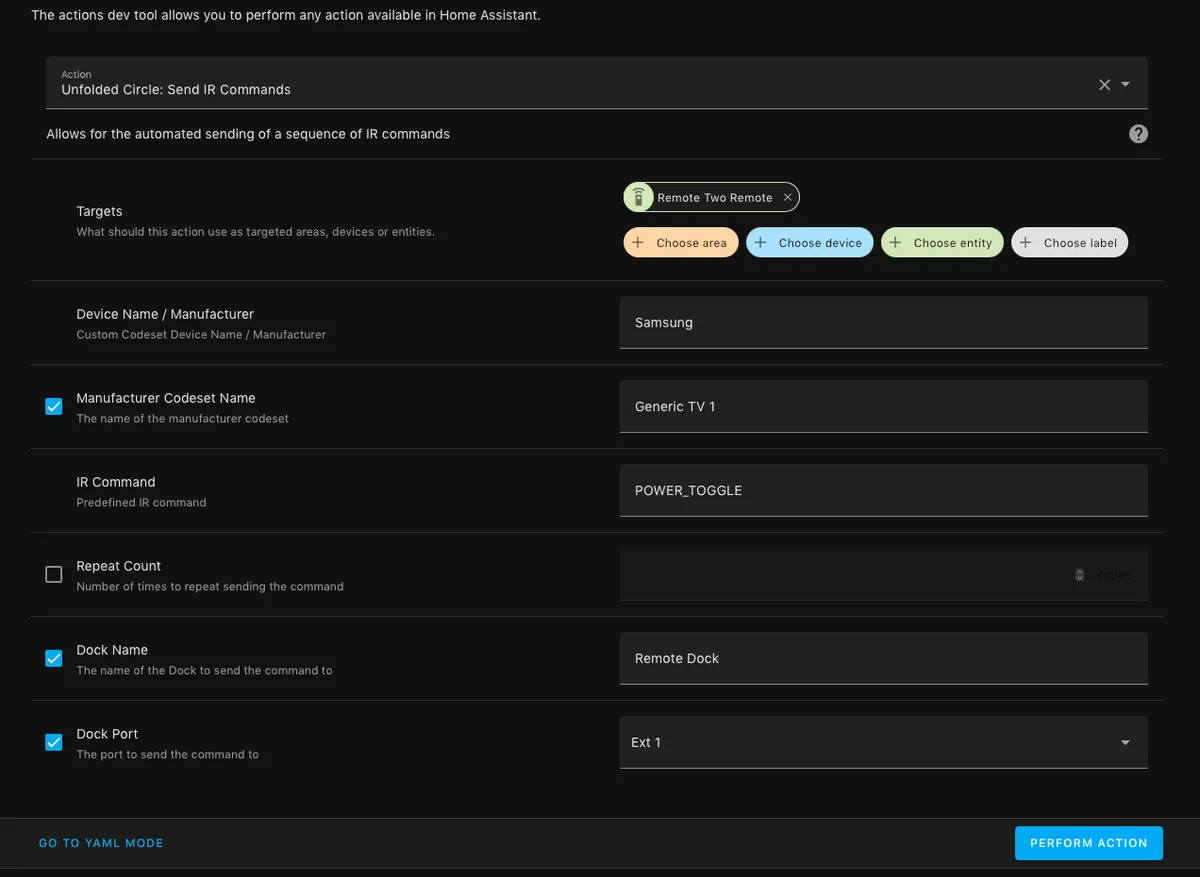Image resolution: width=1200 pixels, height=877 pixels.
Task: Open the Dock Port Ext 1 dropdown
Action: click(884, 742)
